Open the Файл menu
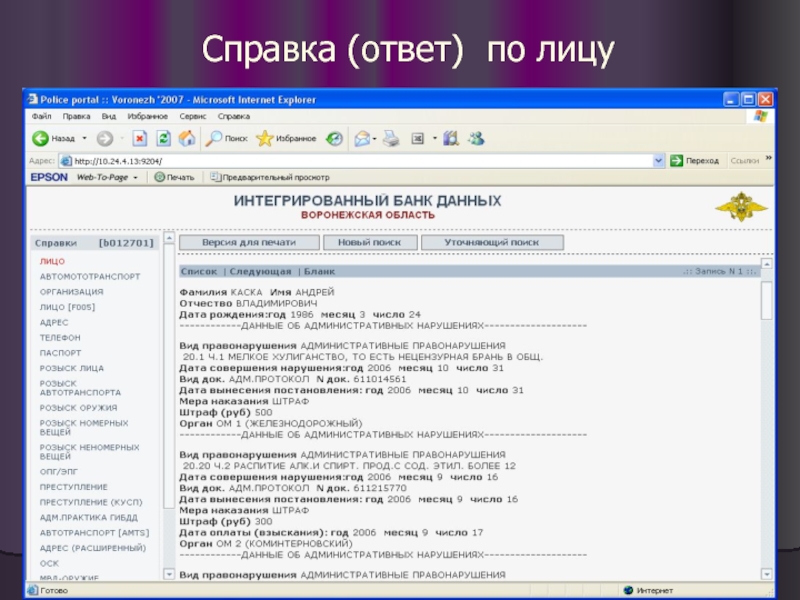Image resolution: width=800 pixels, height=600 pixels. (41, 116)
